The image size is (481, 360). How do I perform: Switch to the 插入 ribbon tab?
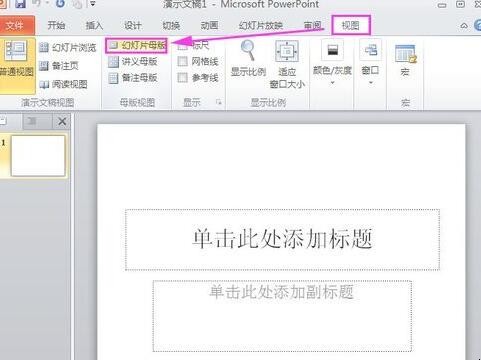point(94,25)
